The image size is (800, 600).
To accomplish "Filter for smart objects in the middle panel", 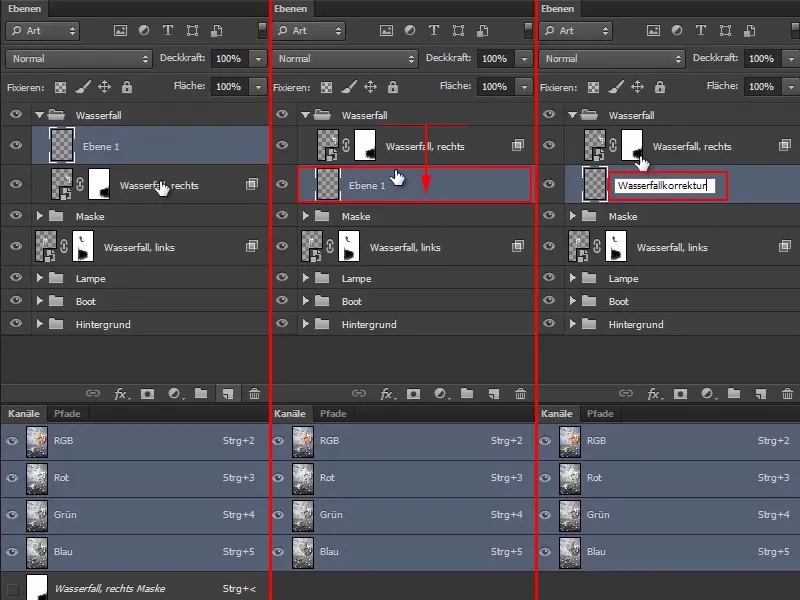I will click(x=482, y=31).
